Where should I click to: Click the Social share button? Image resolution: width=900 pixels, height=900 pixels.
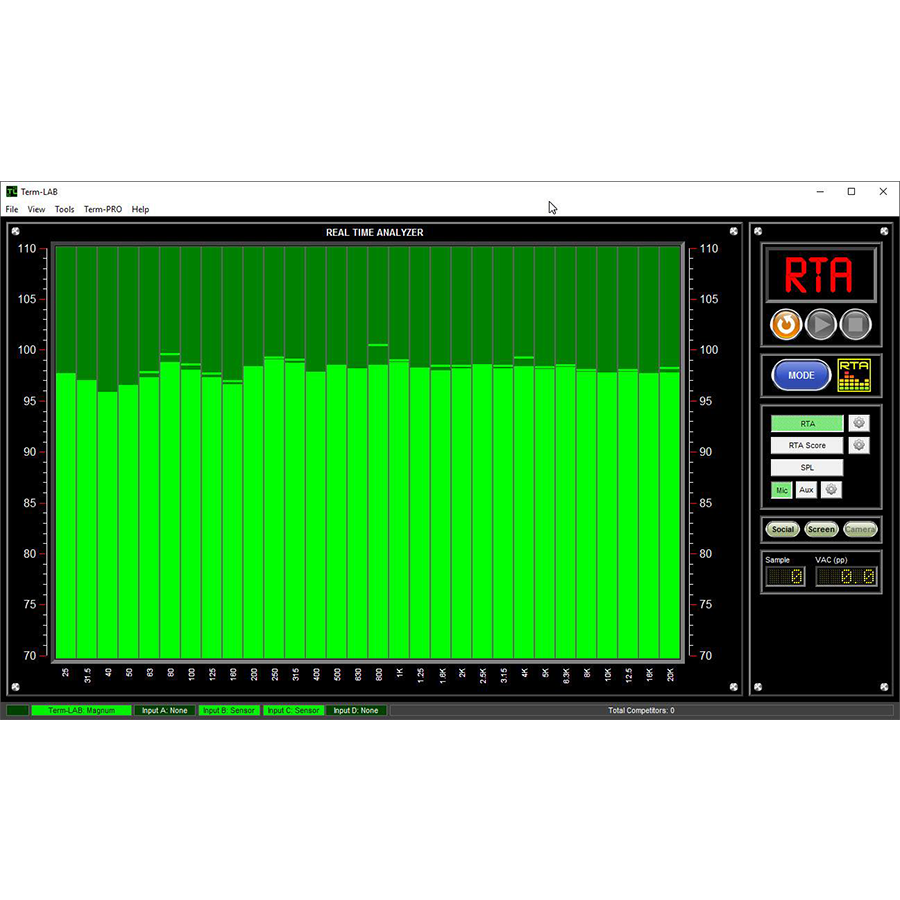[x=783, y=529]
